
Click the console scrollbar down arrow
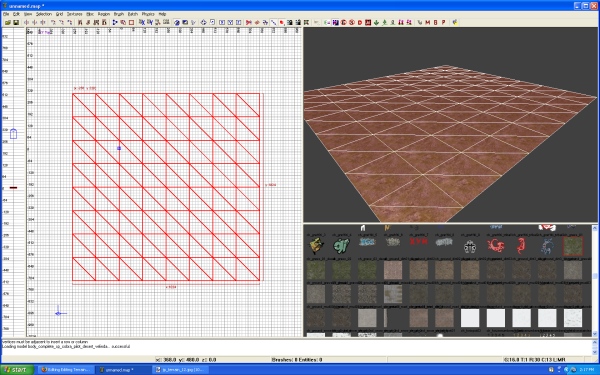pyautogui.click(x=595, y=352)
